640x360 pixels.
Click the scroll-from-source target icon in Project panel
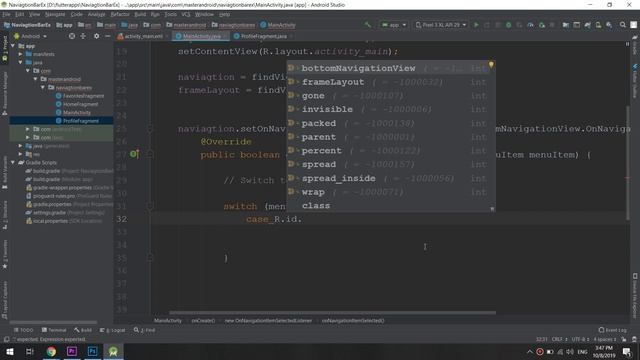coord(72,36)
